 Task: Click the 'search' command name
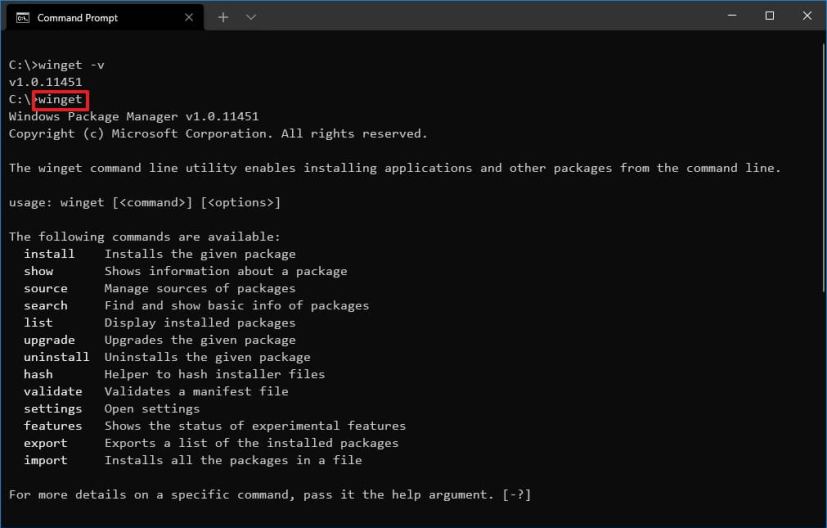[x=45, y=305]
